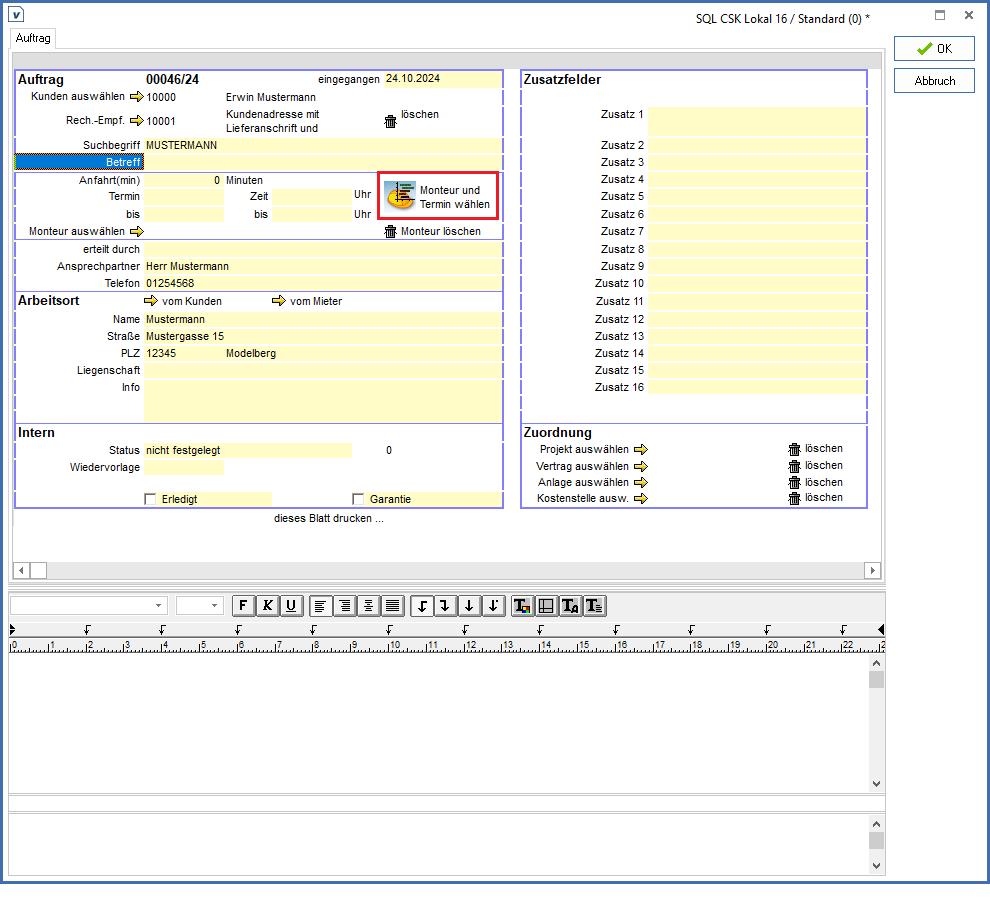Tick the Garantie checkbox
Screen dimensions: 990x900
pos(358,499)
